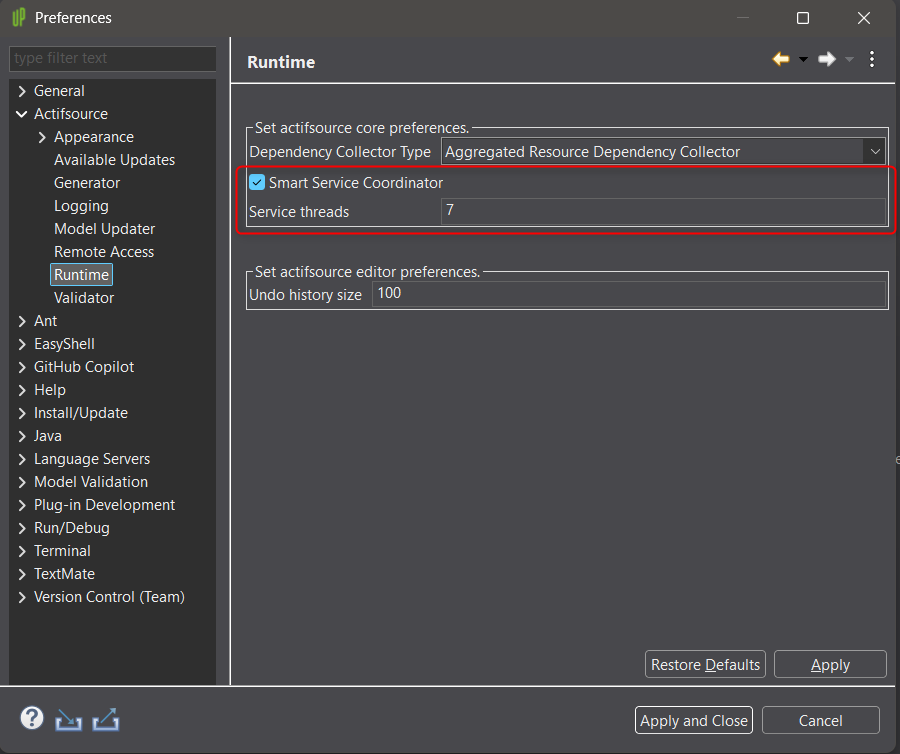Open the three-dot view menu
Image resolution: width=900 pixels, height=754 pixels.
[872, 60]
